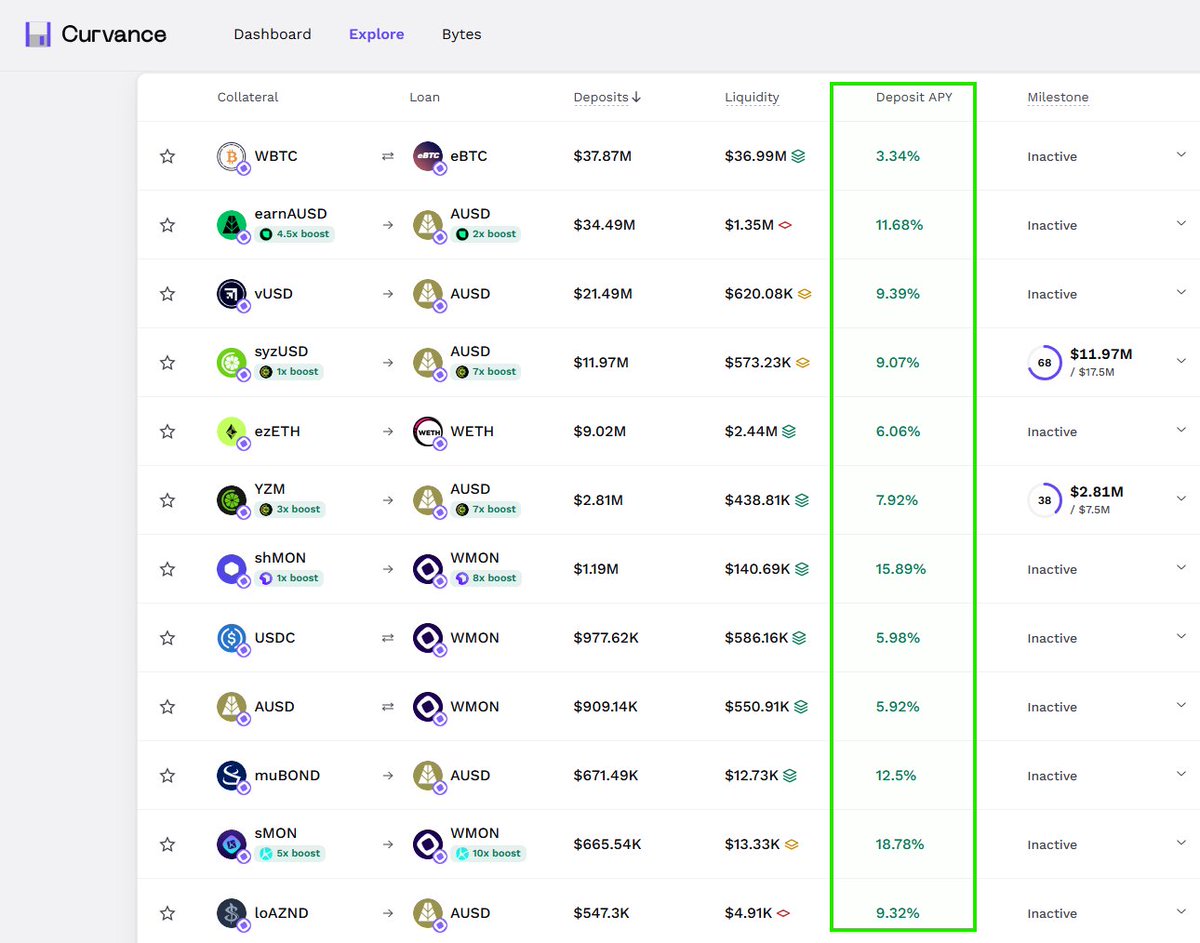Expand the earnAUSD row details
The width and height of the screenshot is (1200, 943).
(x=1181, y=224)
